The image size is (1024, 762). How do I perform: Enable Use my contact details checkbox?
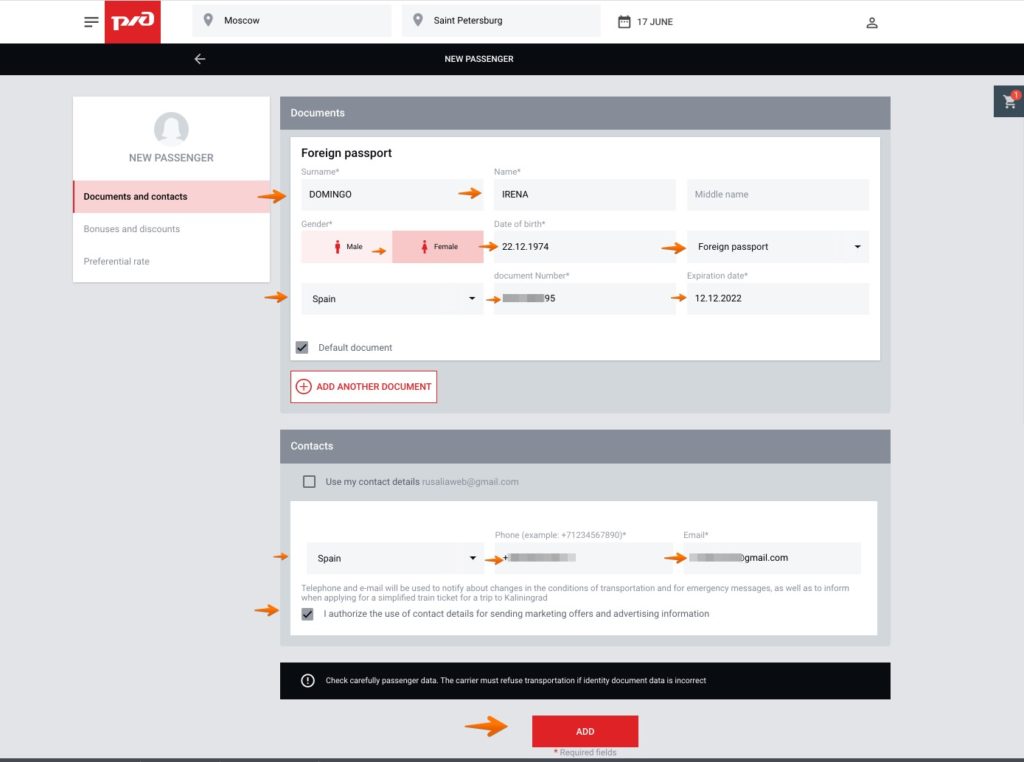coord(309,482)
